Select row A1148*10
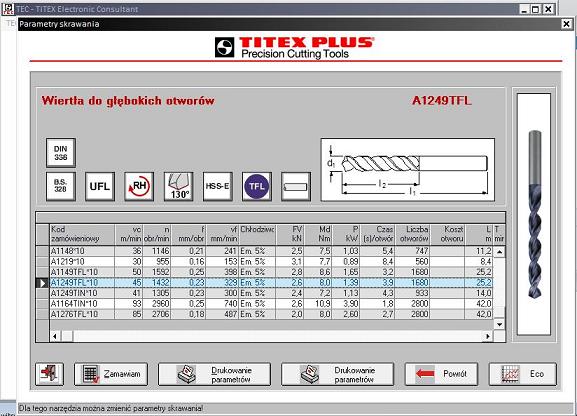Screen dimensions: 577x416 271,251
